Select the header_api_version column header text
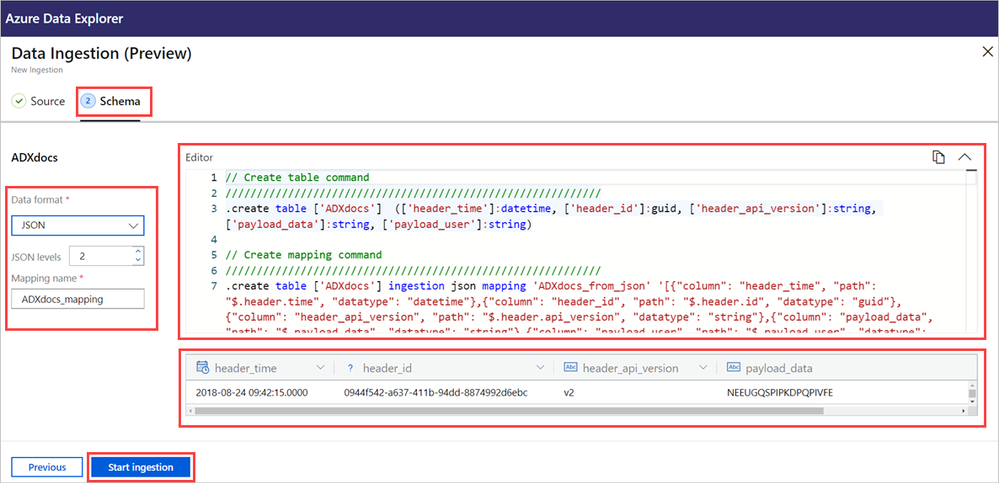 click(630, 368)
